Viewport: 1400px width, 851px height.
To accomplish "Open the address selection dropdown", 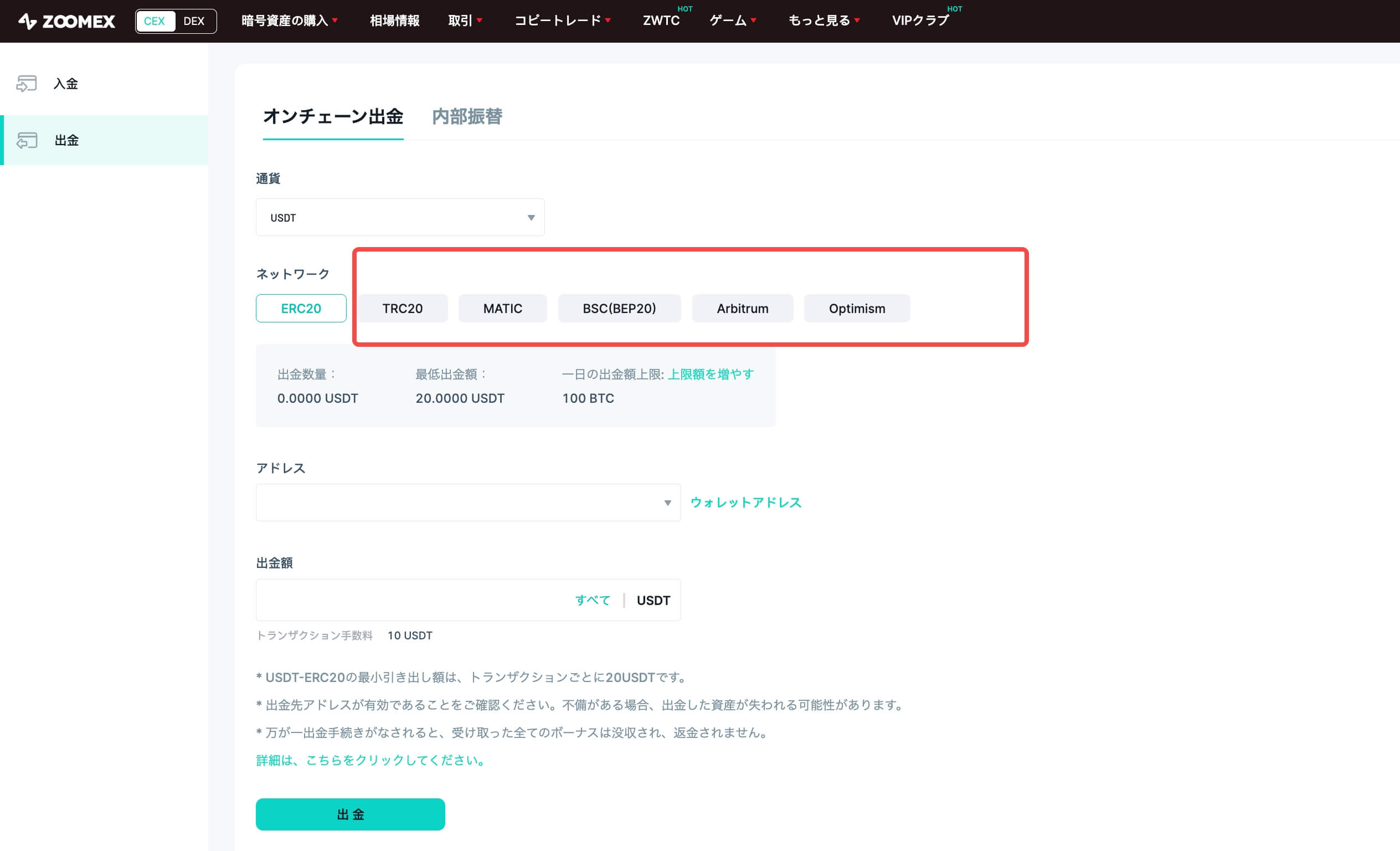I will [x=468, y=503].
